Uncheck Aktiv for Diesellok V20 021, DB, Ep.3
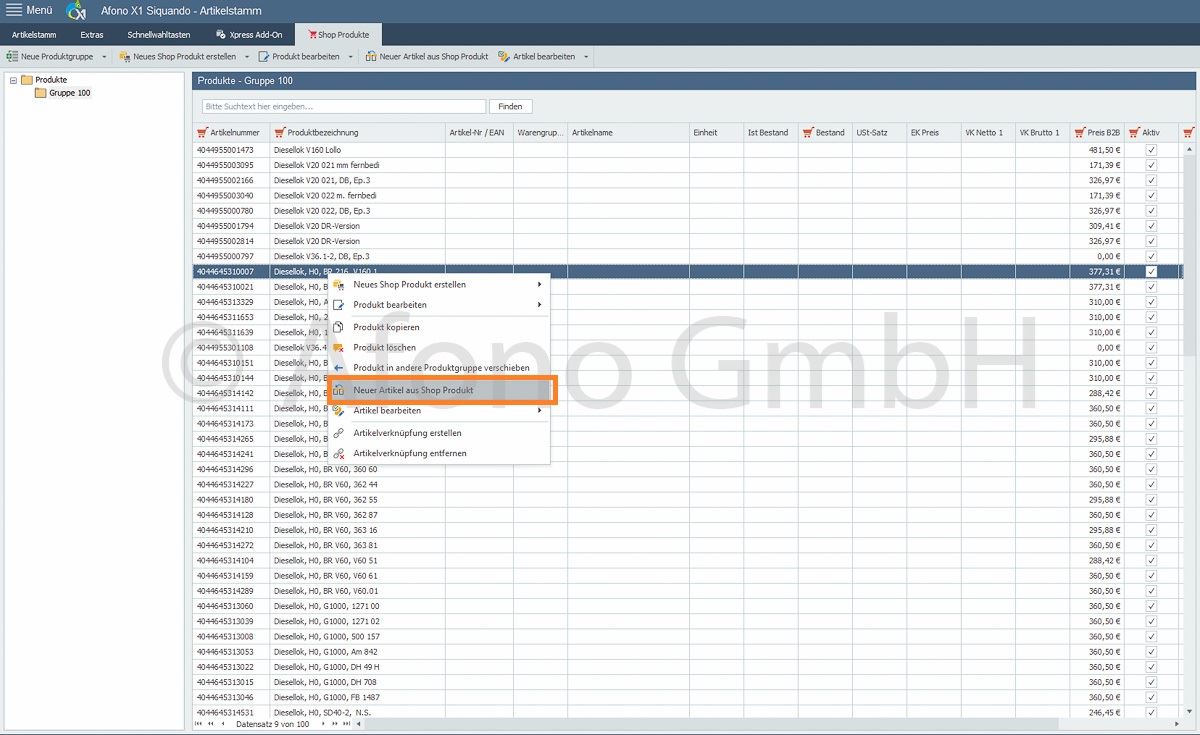Image resolution: width=1200 pixels, height=735 pixels. click(1151, 180)
